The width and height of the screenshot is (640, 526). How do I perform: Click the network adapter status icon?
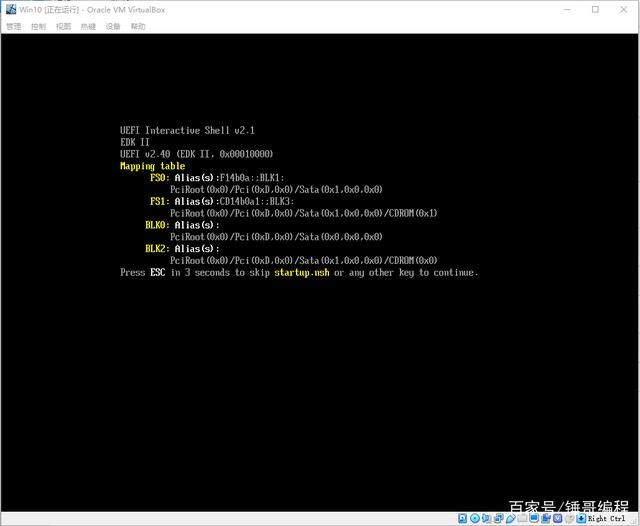pos(498,518)
